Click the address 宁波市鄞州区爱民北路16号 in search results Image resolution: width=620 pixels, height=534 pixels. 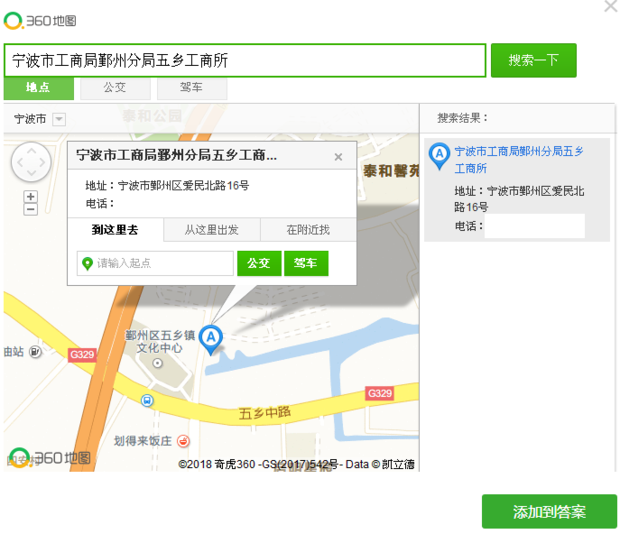(519, 199)
